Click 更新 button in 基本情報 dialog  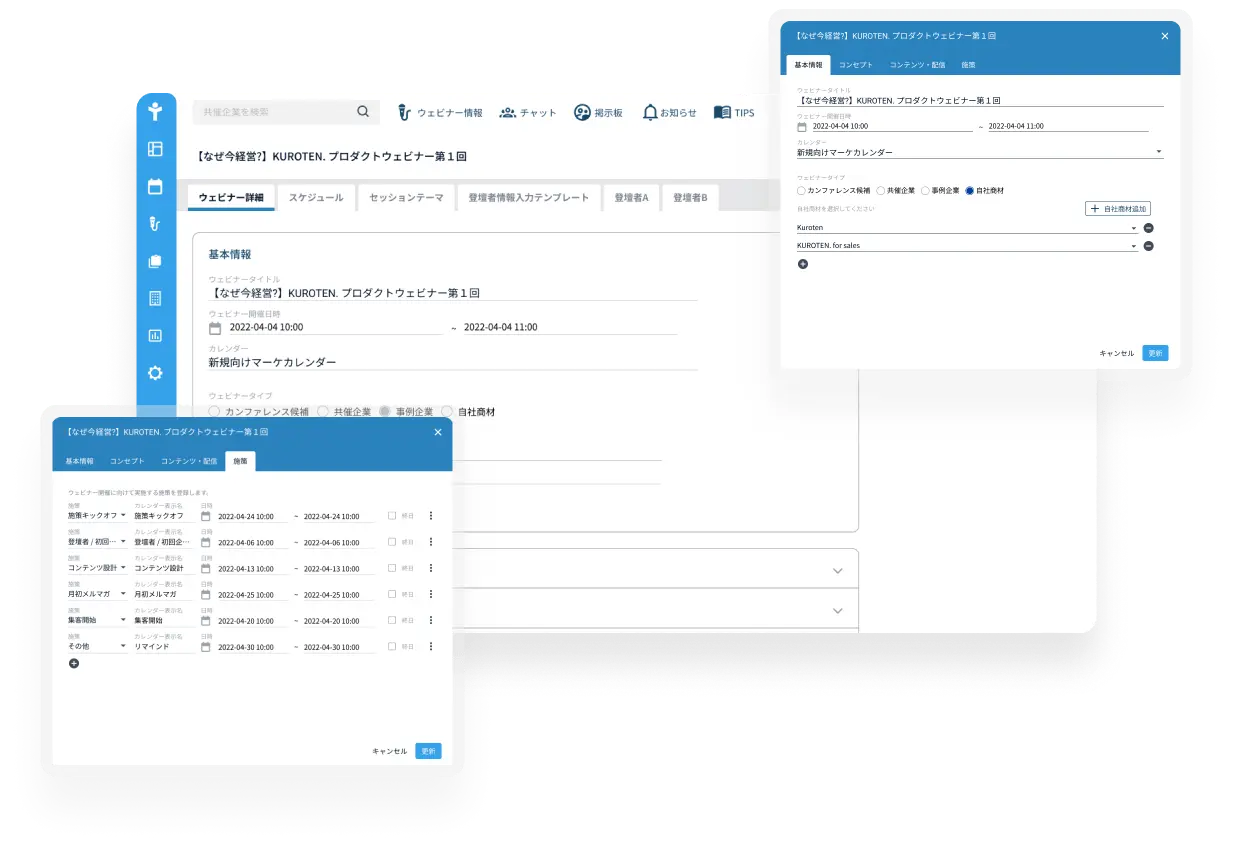coord(1155,353)
